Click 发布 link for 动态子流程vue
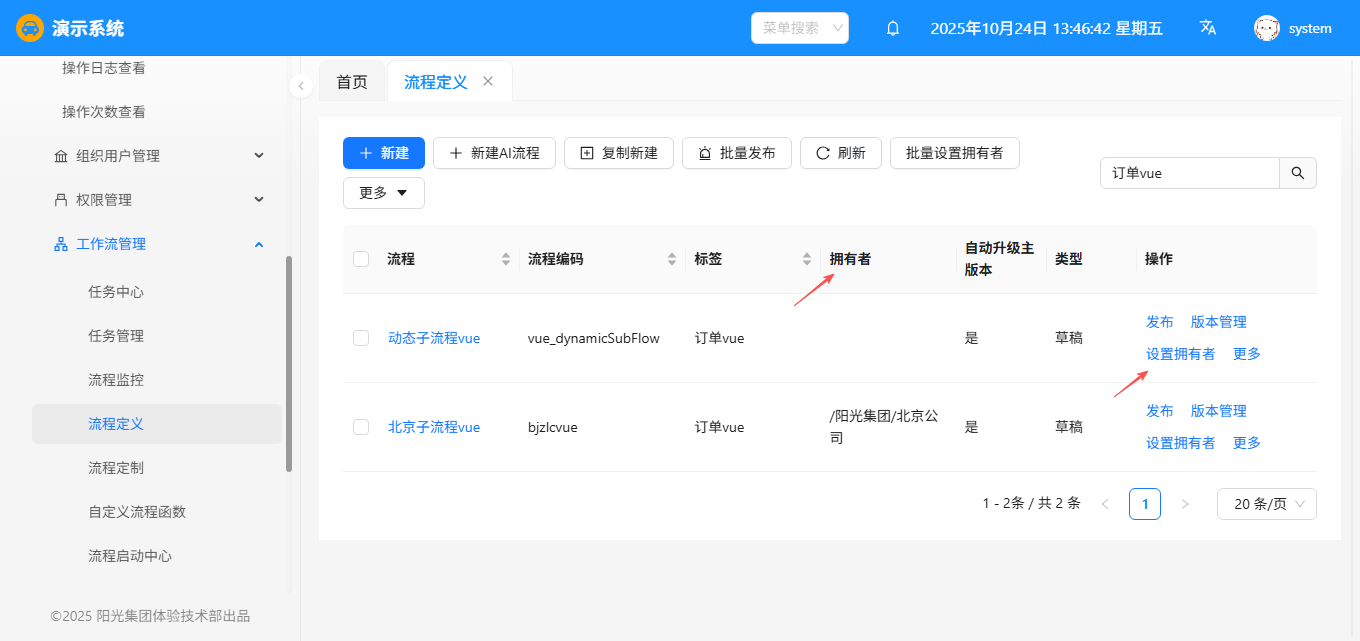This screenshot has width=1360, height=641. (1159, 322)
